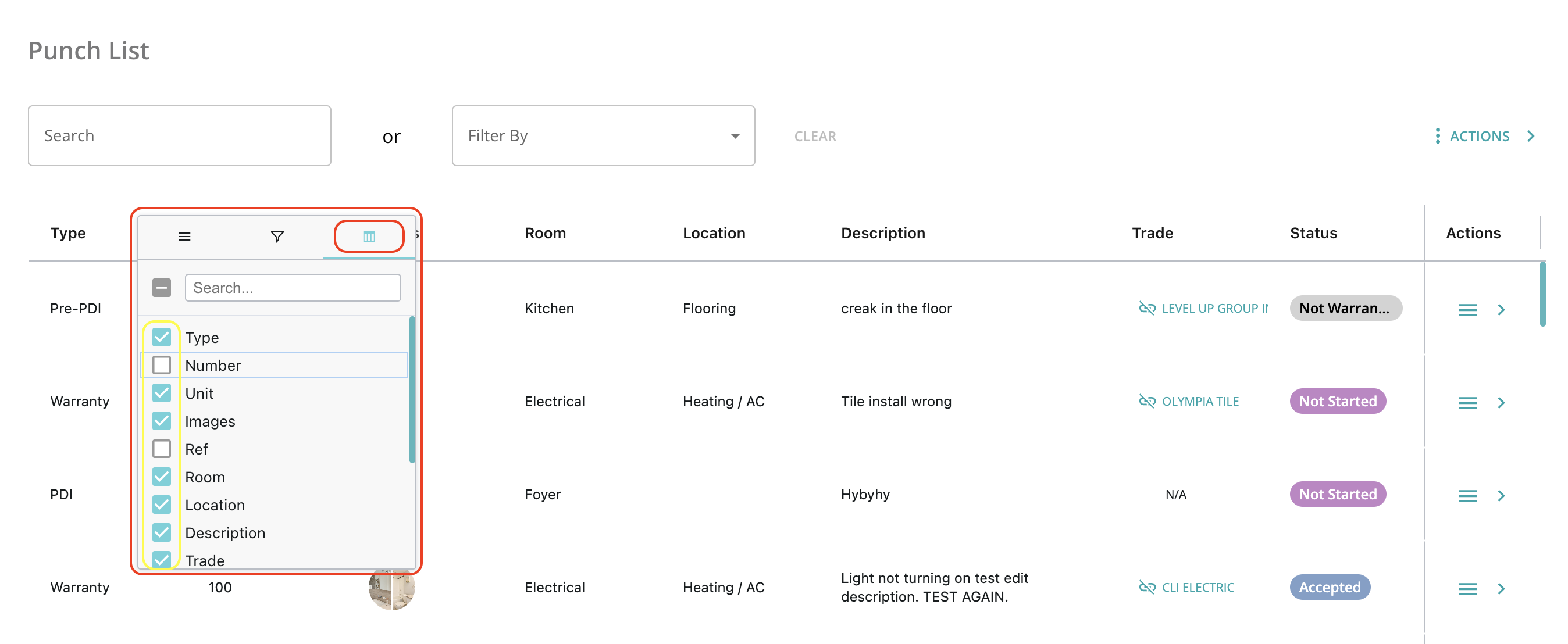Click the column chooser scrollbar
This screenshot has height=644, width=1568.
coord(412,389)
